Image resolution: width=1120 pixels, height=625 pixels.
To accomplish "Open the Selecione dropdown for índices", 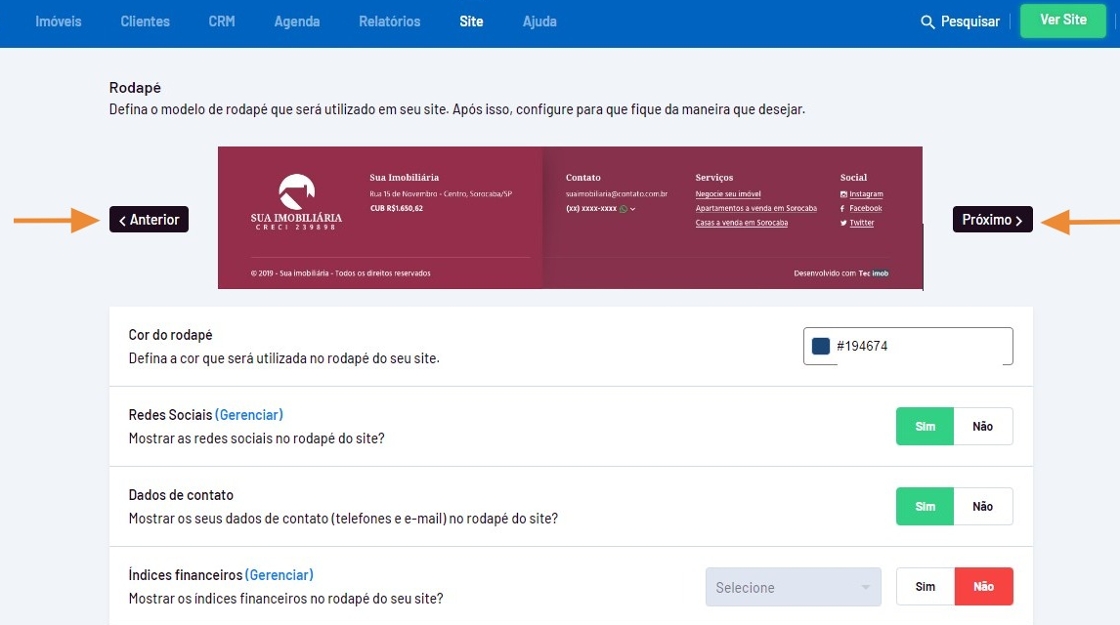I will (793, 587).
